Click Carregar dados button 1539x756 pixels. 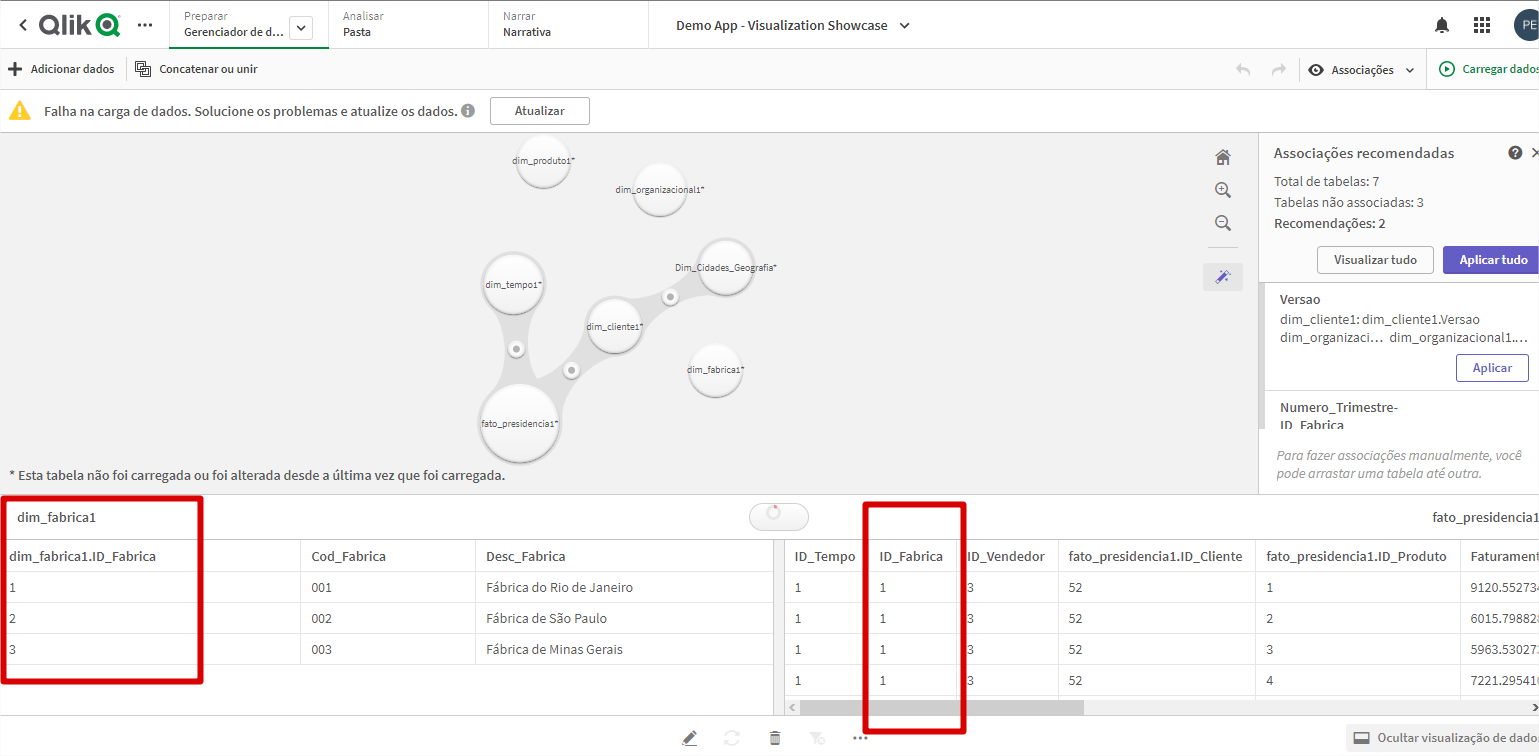[x=1488, y=69]
